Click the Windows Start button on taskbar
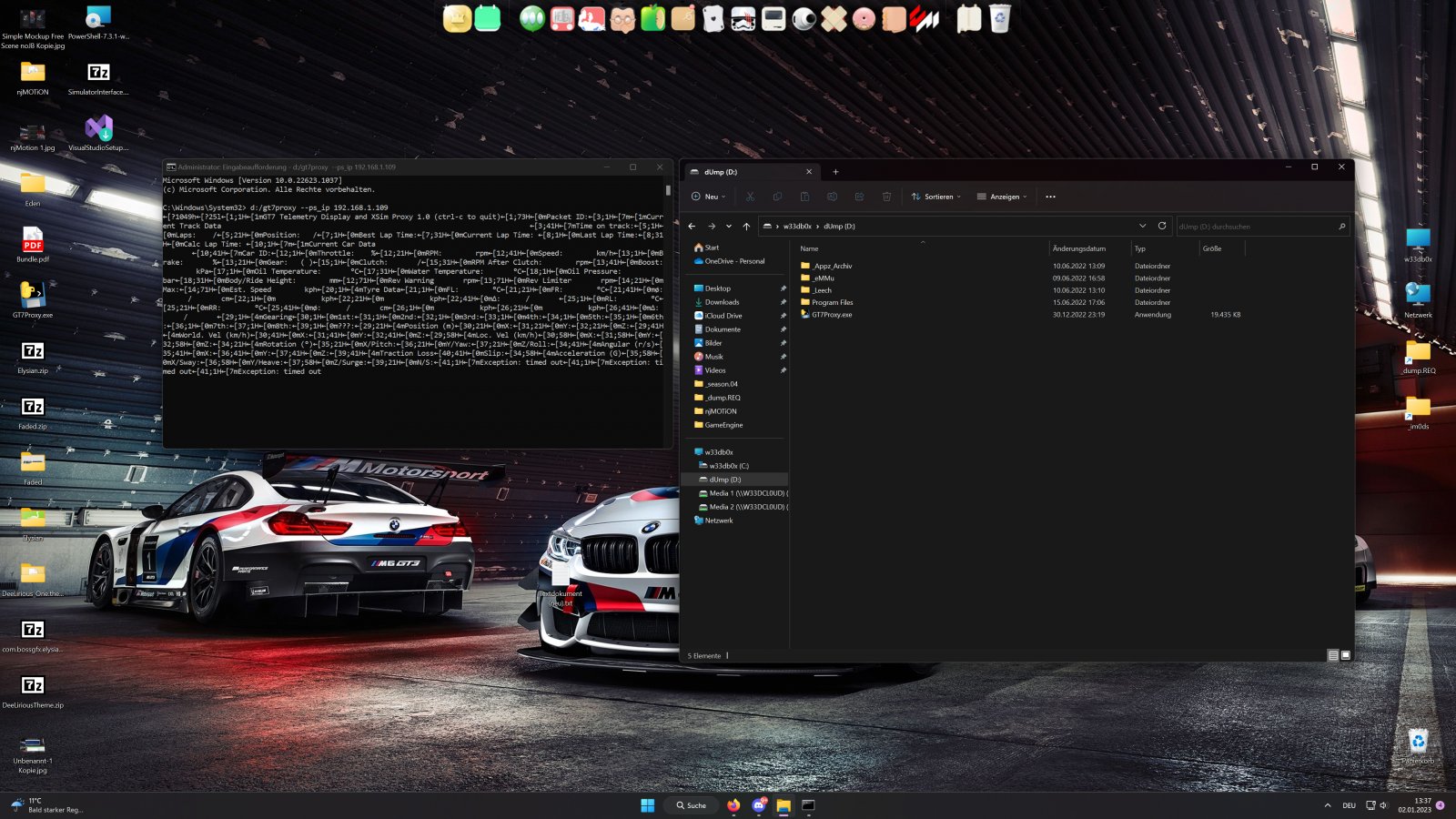This screenshot has height=819, width=1456. point(647,805)
